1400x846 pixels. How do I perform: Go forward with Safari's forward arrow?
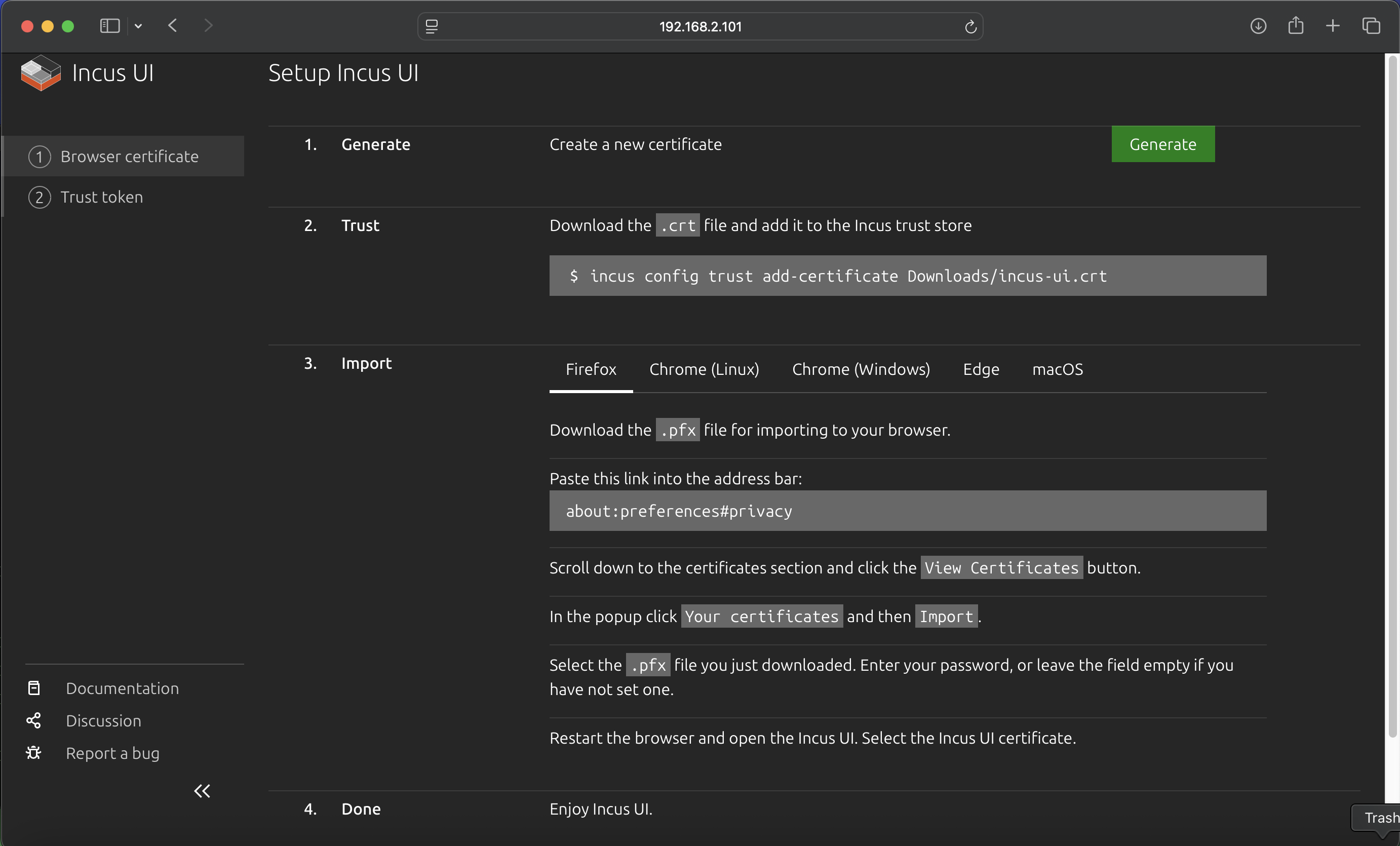209,25
